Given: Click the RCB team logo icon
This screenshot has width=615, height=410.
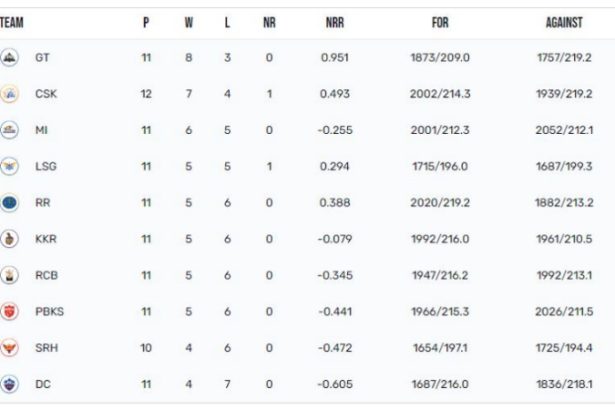Looking at the screenshot, I should [x=9, y=275].
